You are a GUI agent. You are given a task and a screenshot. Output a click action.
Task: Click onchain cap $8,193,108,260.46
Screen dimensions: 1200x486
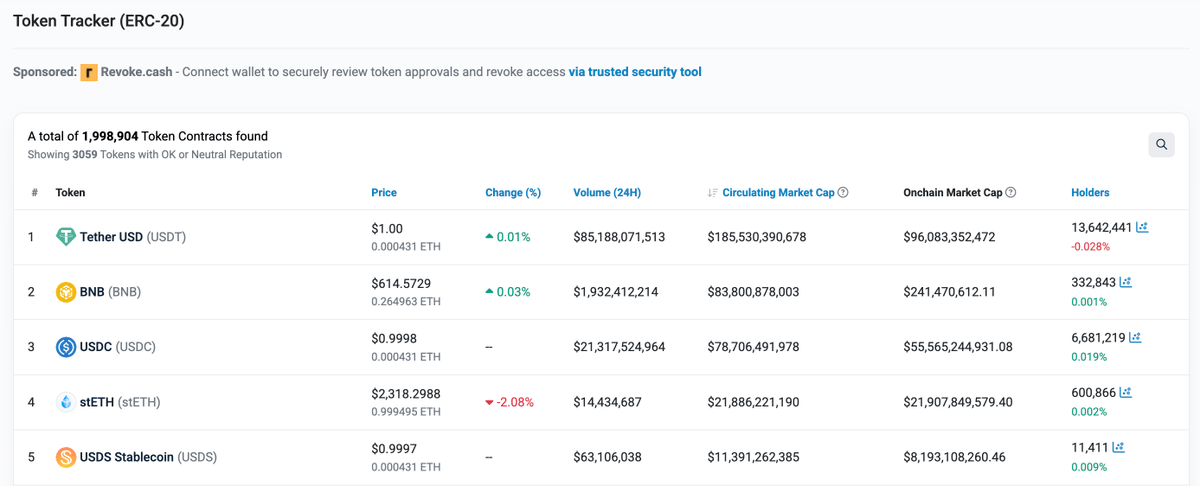[954, 457]
